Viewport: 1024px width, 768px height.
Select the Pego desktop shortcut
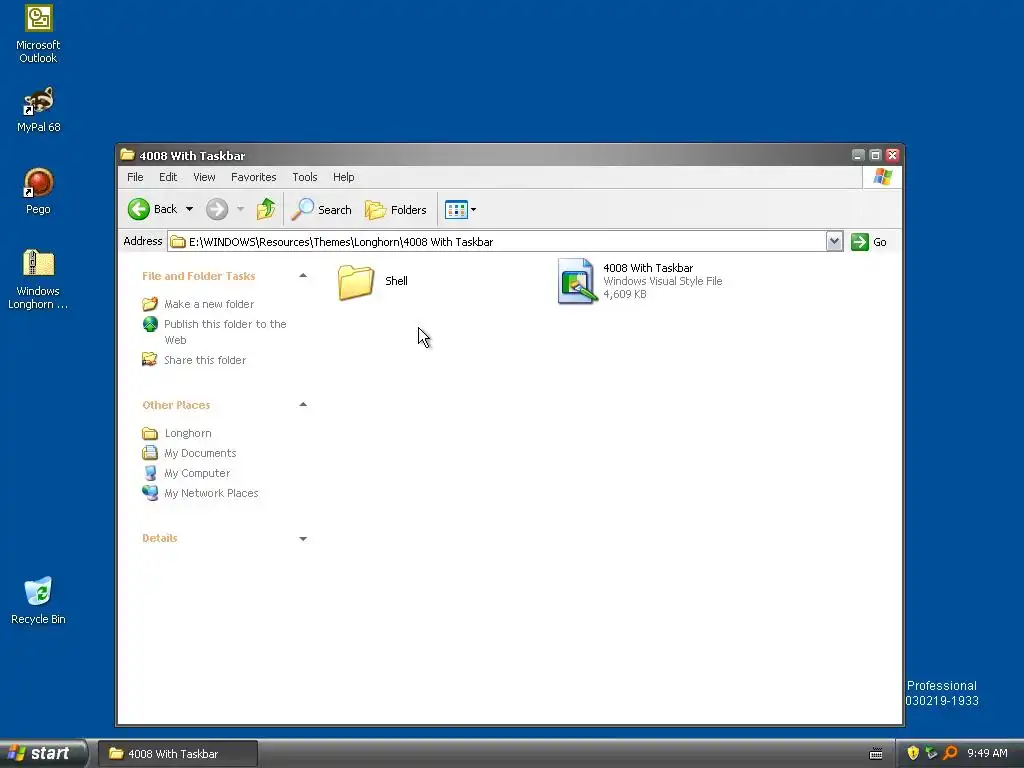(x=38, y=191)
